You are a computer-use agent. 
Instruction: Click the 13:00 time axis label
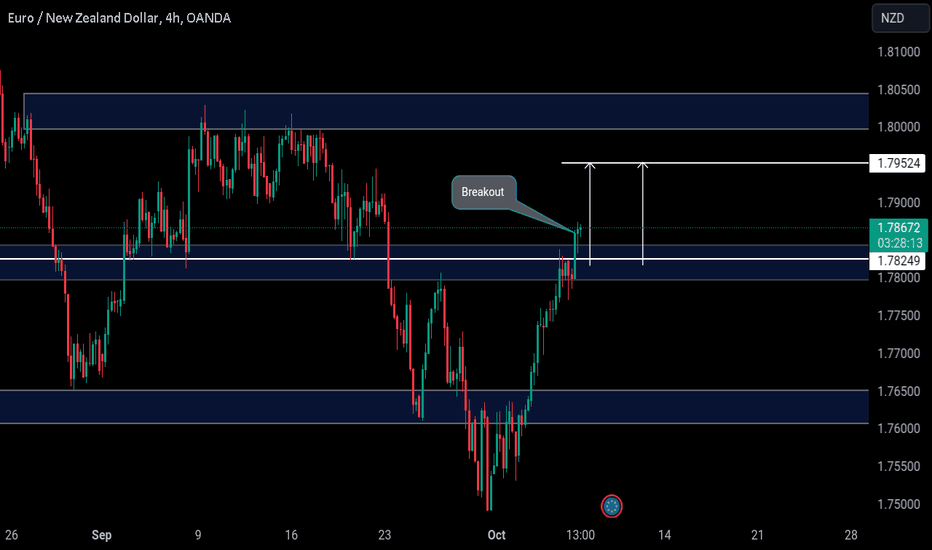click(580, 535)
